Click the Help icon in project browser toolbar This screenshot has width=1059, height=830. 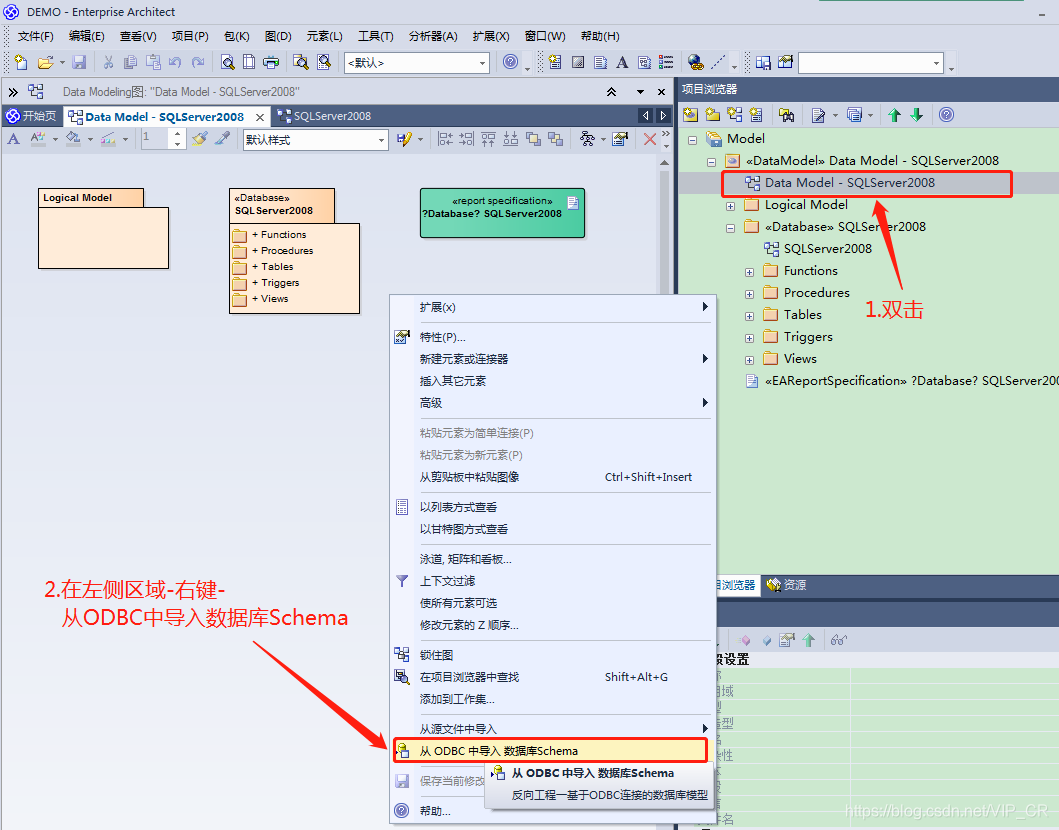(x=946, y=115)
